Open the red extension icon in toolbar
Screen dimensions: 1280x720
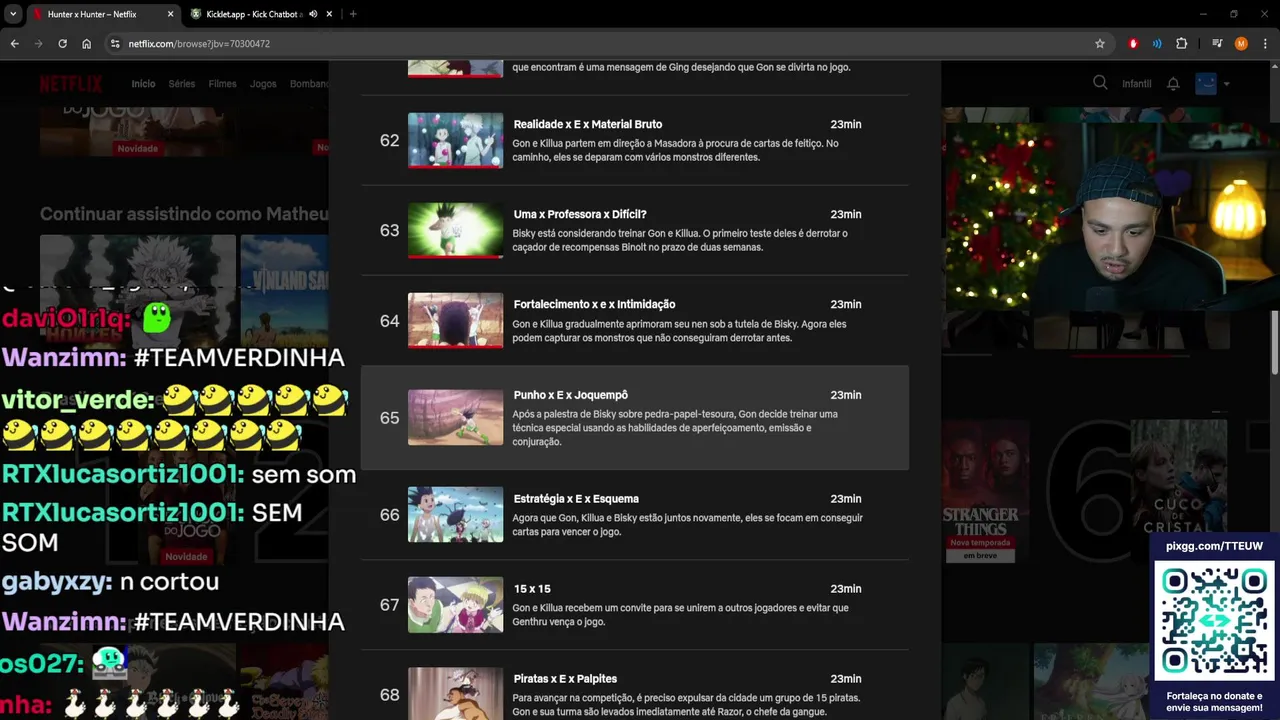pos(1133,44)
